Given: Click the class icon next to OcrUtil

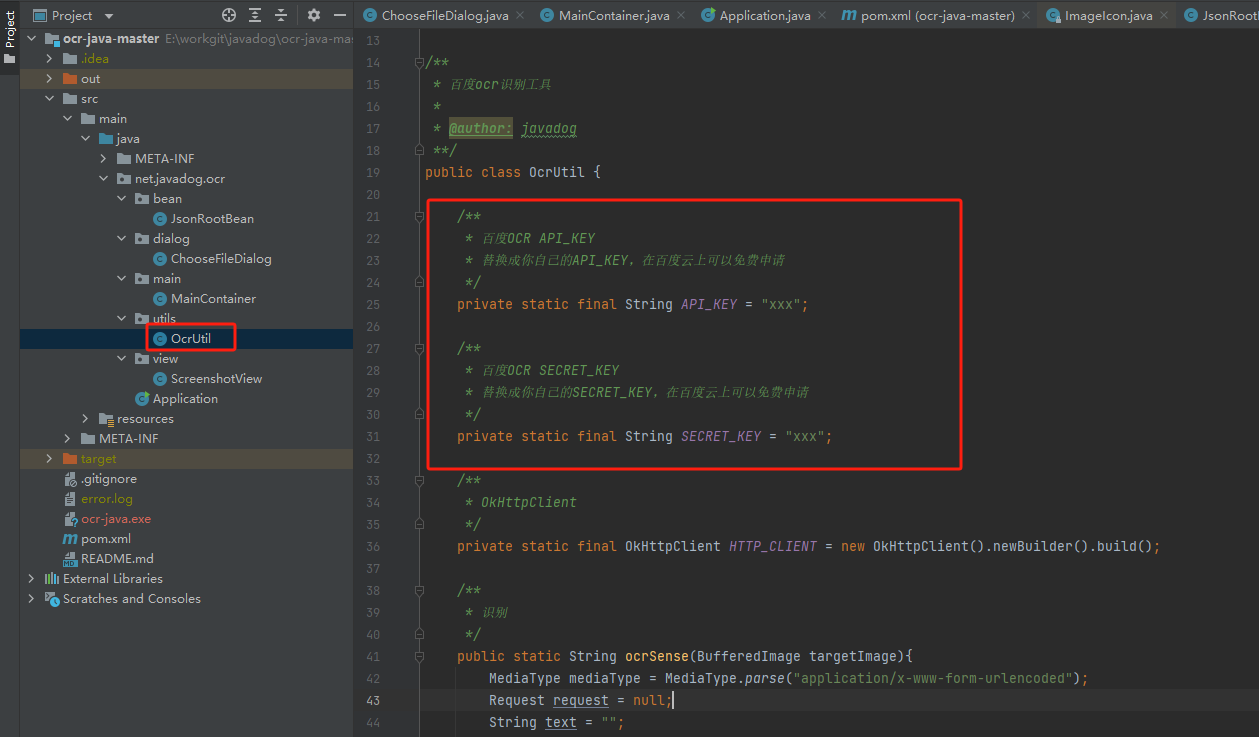Looking at the screenshot, I should pos(160,338).
